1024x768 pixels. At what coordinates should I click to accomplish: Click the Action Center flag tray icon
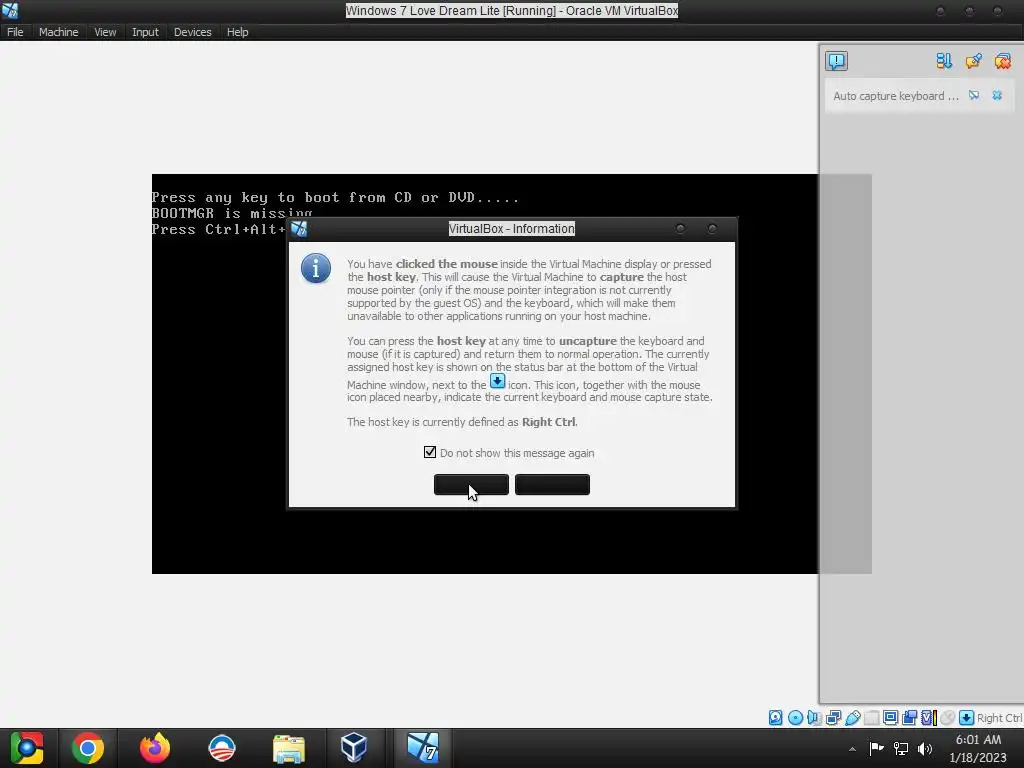point(876,748)
